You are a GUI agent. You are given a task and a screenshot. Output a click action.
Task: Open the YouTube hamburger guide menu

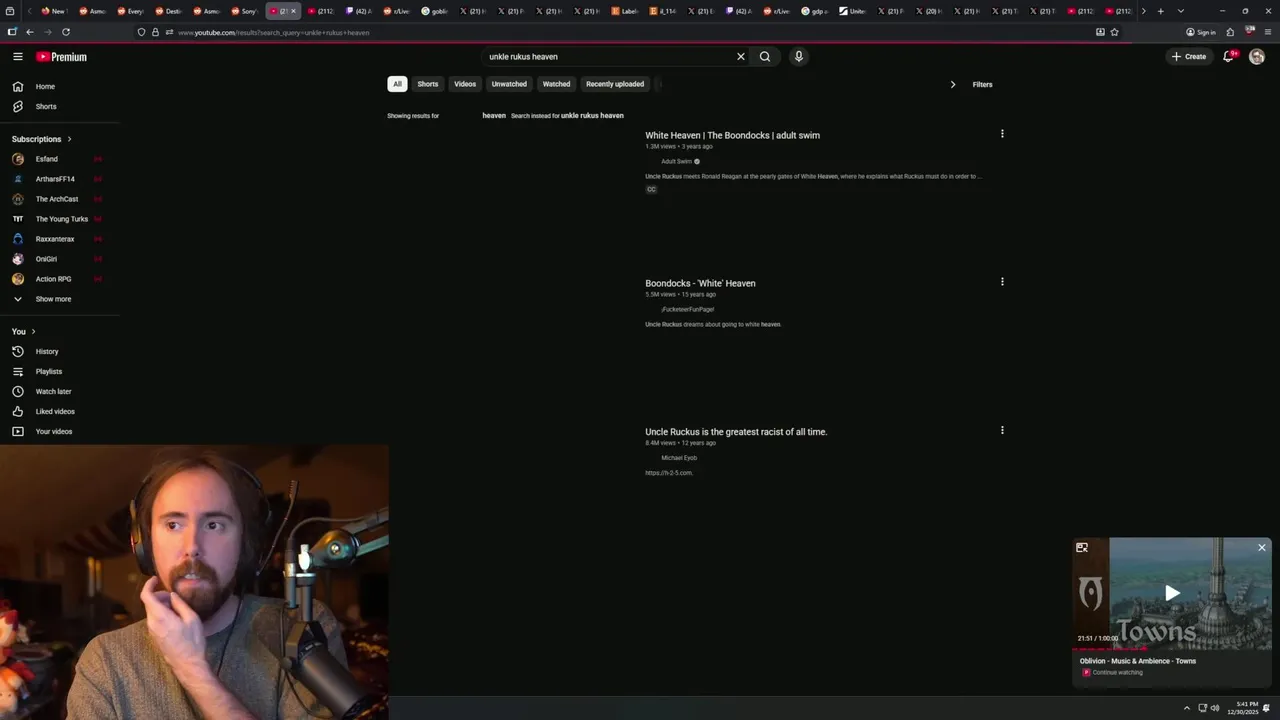coord(17,57)
